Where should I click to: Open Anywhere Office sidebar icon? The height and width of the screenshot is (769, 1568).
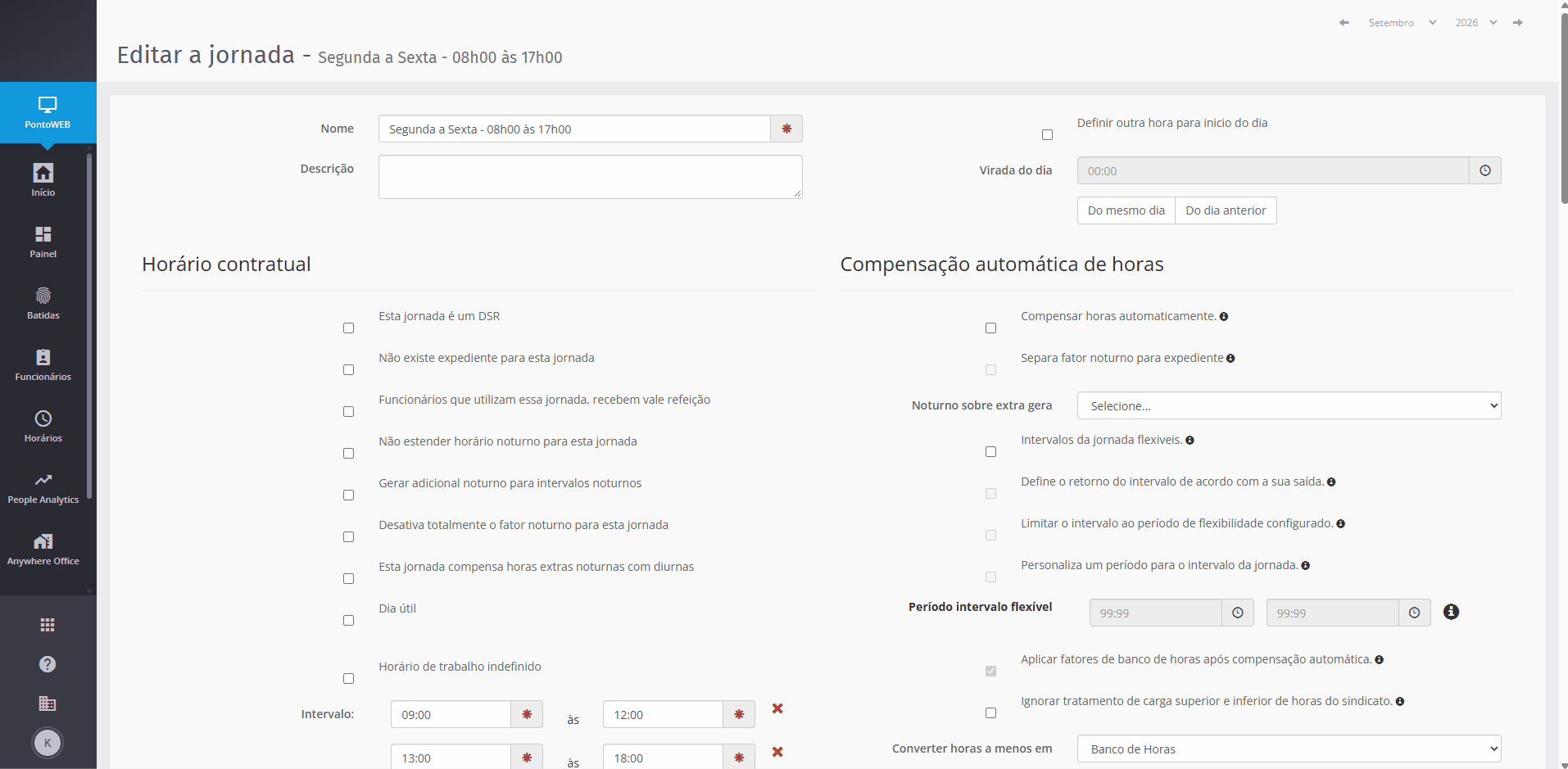tap(43, 550)
